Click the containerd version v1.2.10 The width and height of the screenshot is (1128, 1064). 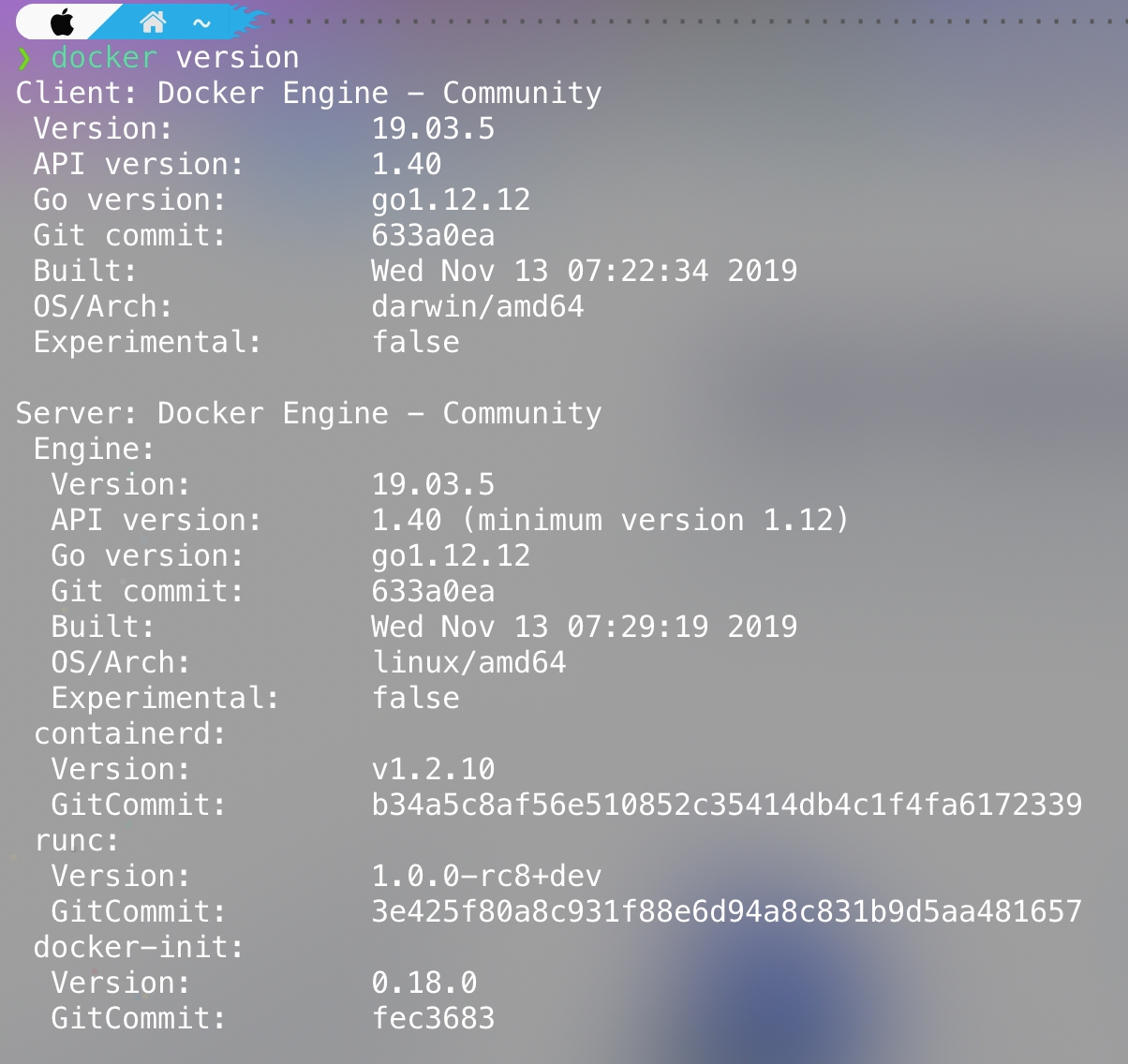[433, 770]
